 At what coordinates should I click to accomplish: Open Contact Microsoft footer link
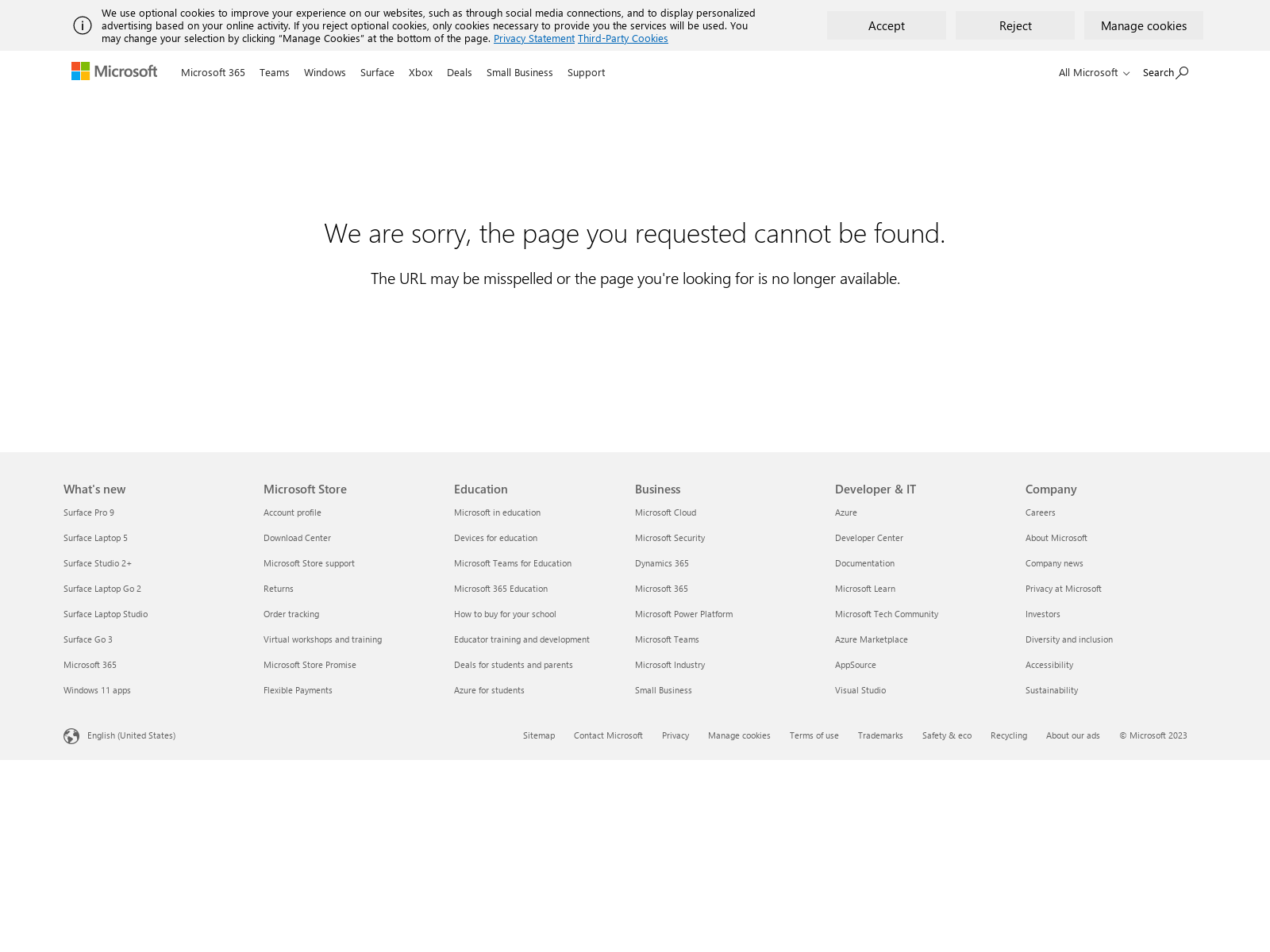coord(608,735)
